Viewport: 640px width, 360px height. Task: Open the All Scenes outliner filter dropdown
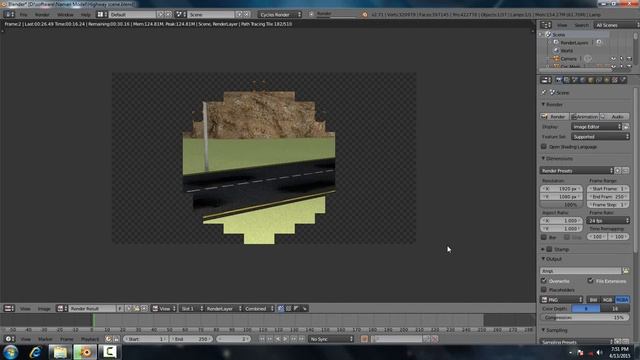(x=616, y=25)
